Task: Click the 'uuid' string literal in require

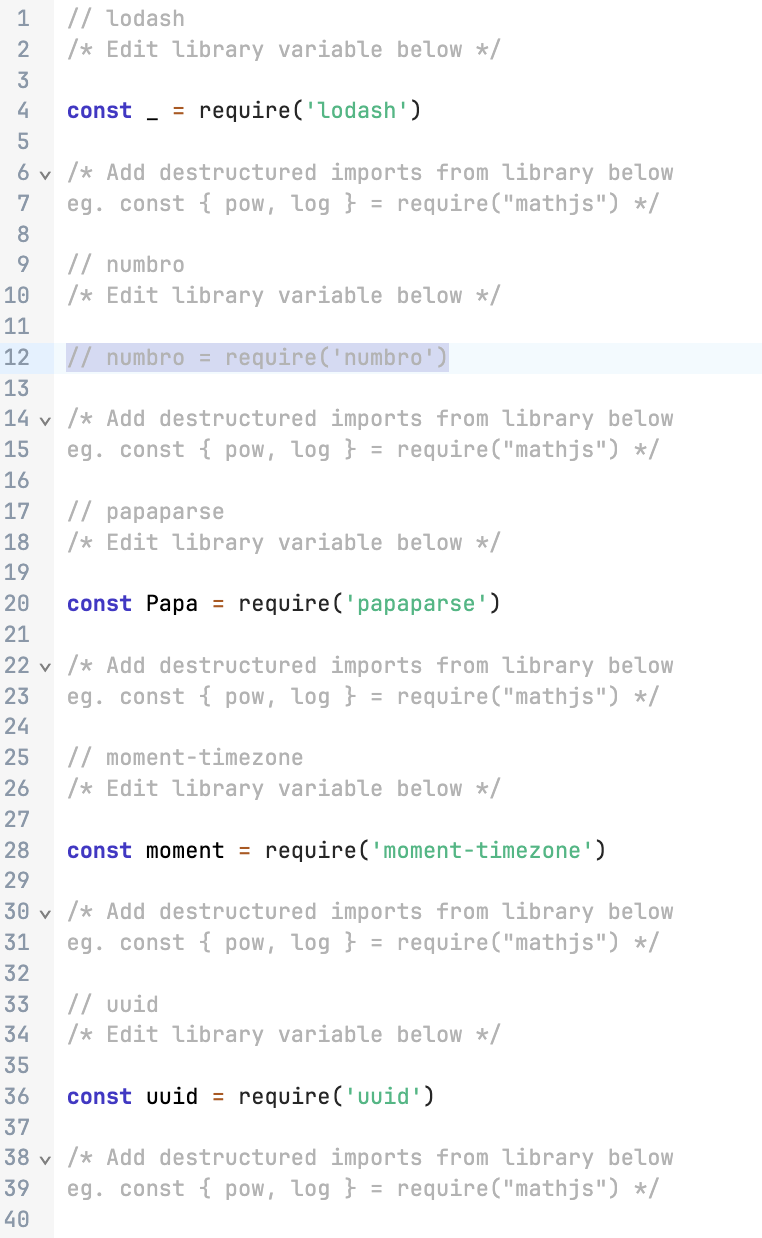Action: tap(383, 1097)
